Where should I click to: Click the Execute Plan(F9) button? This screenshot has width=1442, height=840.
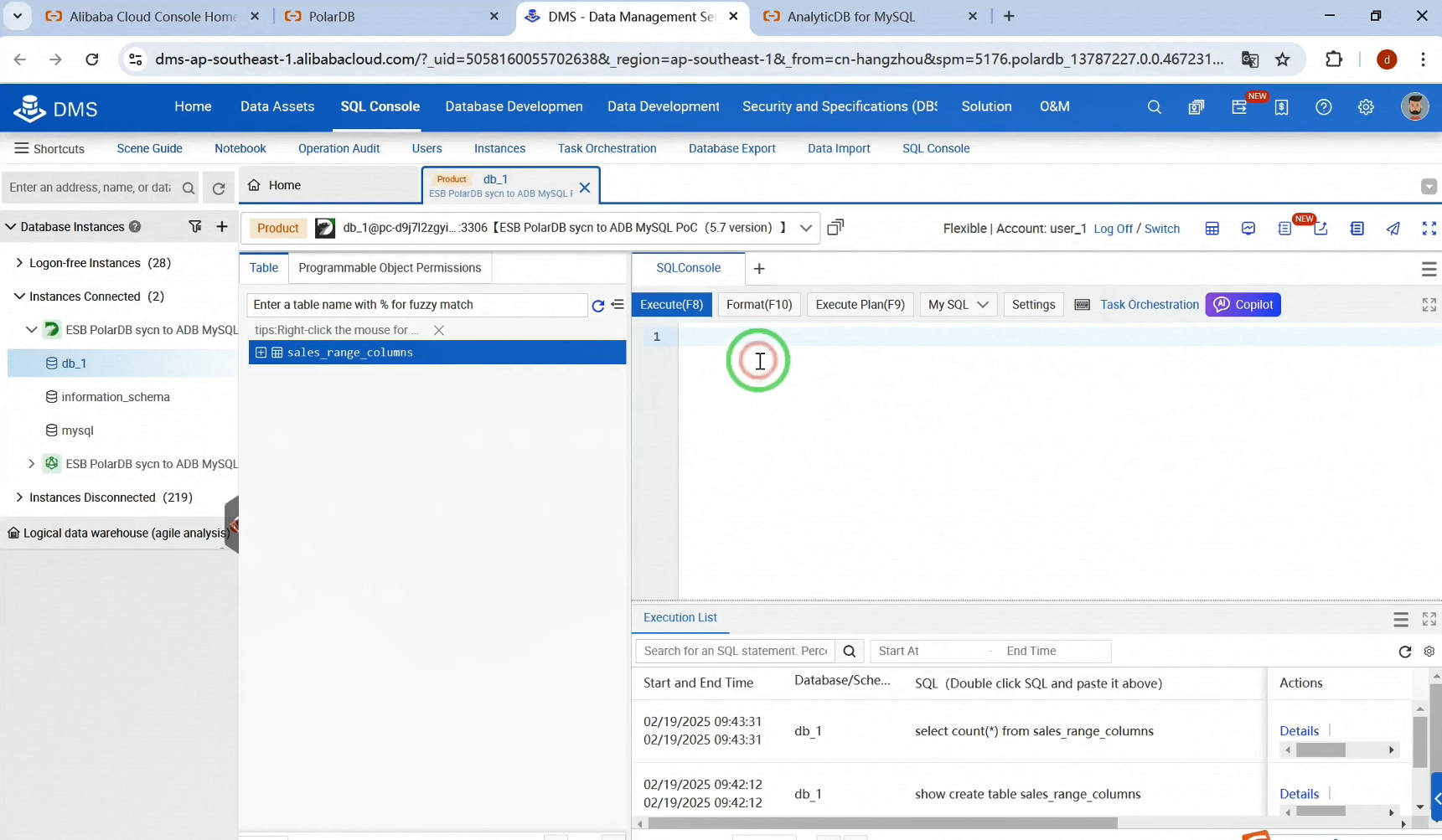pos(860,305)
